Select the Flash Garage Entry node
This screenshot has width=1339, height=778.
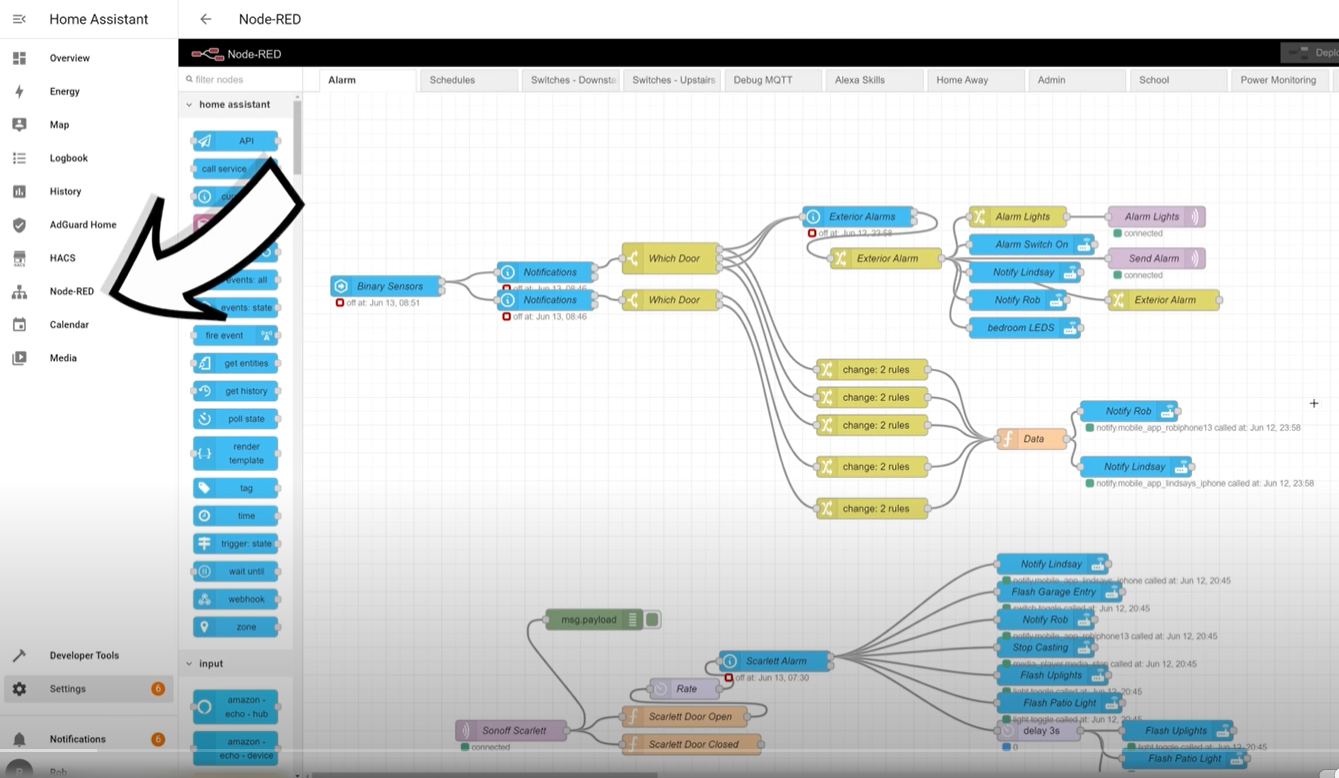[x=1060, y=592]
